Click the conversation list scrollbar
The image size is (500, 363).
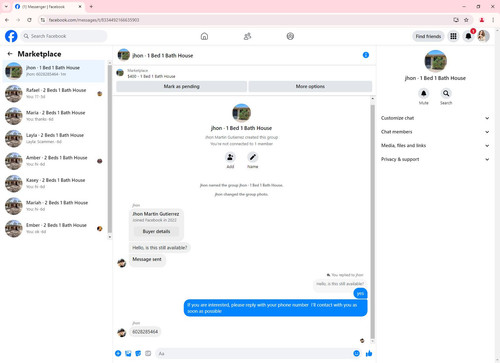[x=110, y=149]
